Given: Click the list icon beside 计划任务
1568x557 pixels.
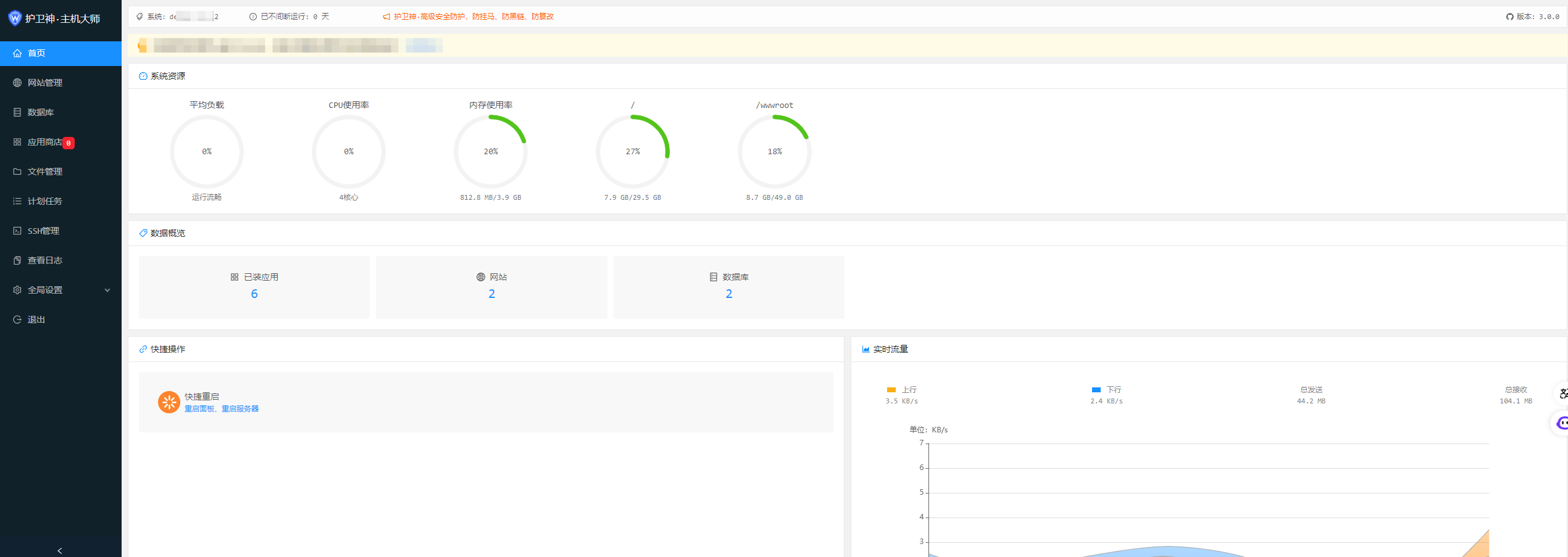Looking at the screenshot, I should click(x=17, y=201).
